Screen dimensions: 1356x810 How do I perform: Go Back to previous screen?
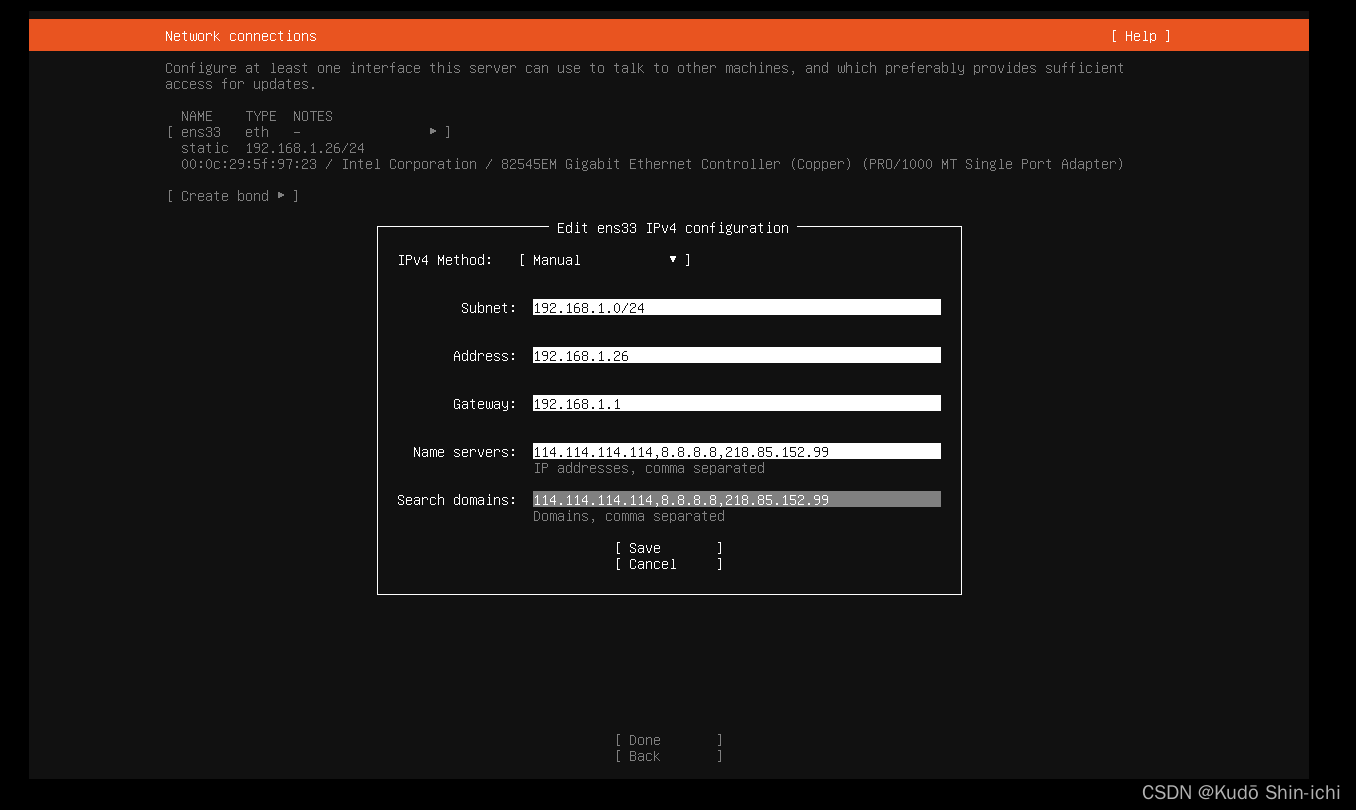click(x=669, y=756)
